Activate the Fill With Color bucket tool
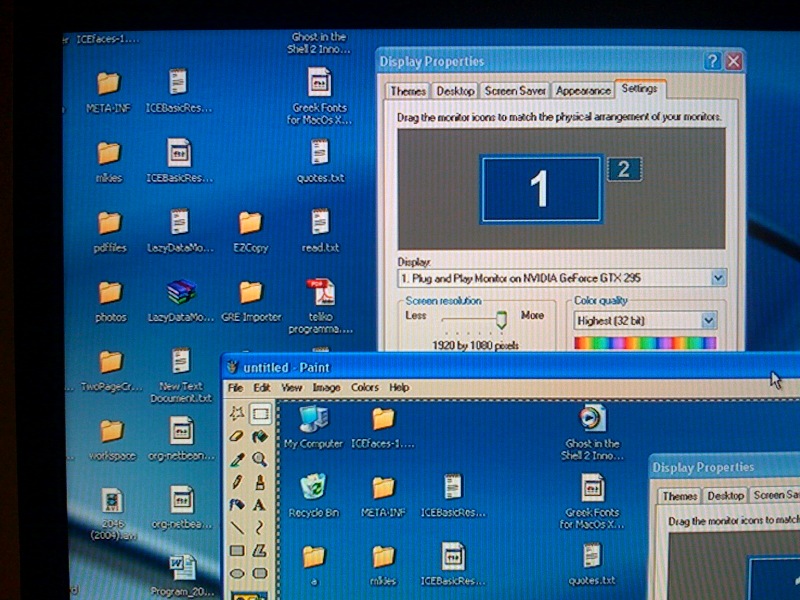The image size is (800, 600). click(x=260, y=436)
